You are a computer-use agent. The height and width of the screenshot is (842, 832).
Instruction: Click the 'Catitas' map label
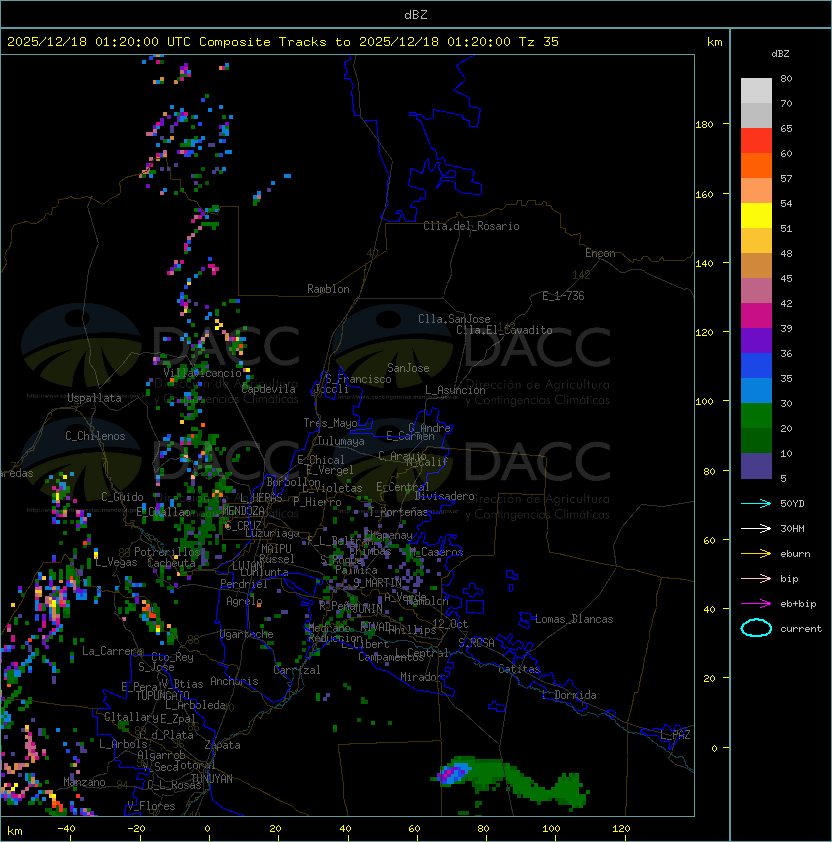pos(519,669)
